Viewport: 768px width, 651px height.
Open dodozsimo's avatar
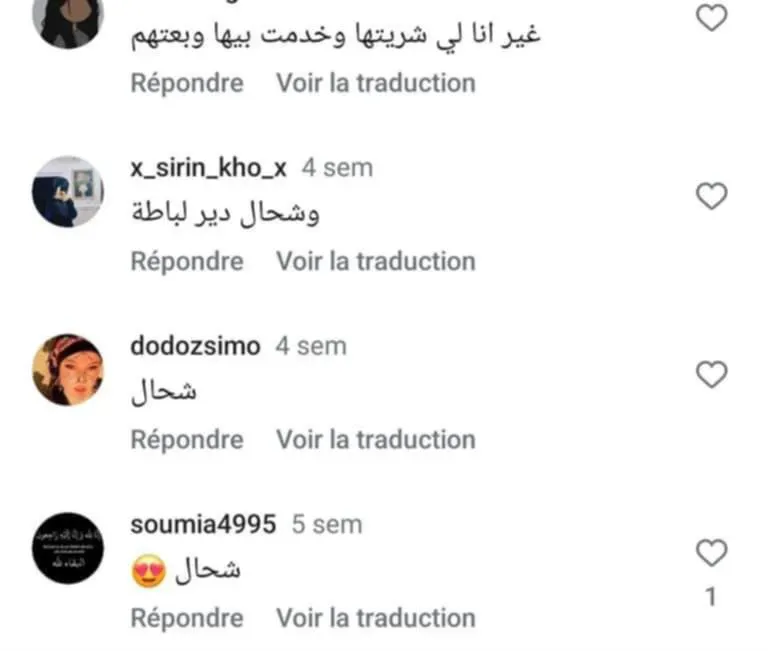click(68, 370)
